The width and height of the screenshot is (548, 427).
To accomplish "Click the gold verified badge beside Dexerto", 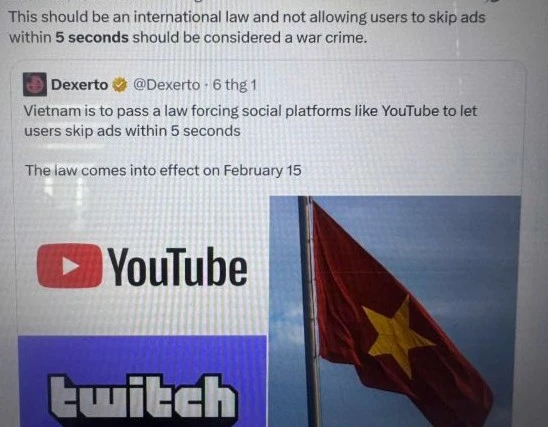I will pos(120,85).
